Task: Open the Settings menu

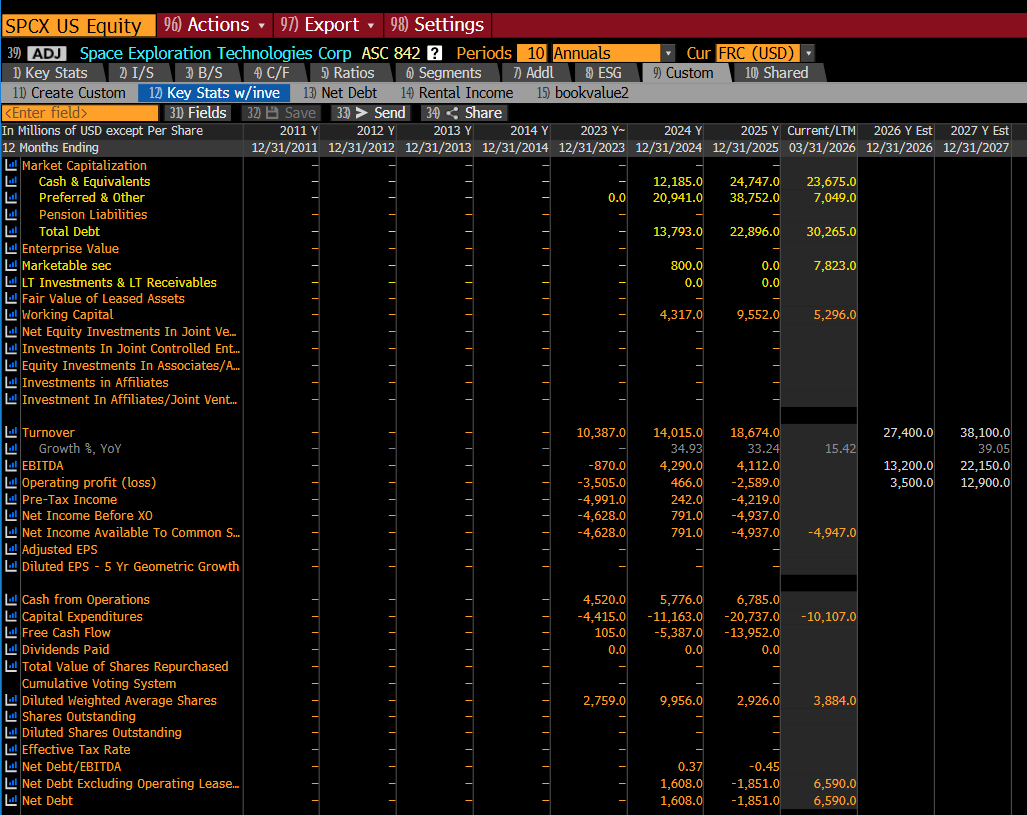Action: coord(438,25)
